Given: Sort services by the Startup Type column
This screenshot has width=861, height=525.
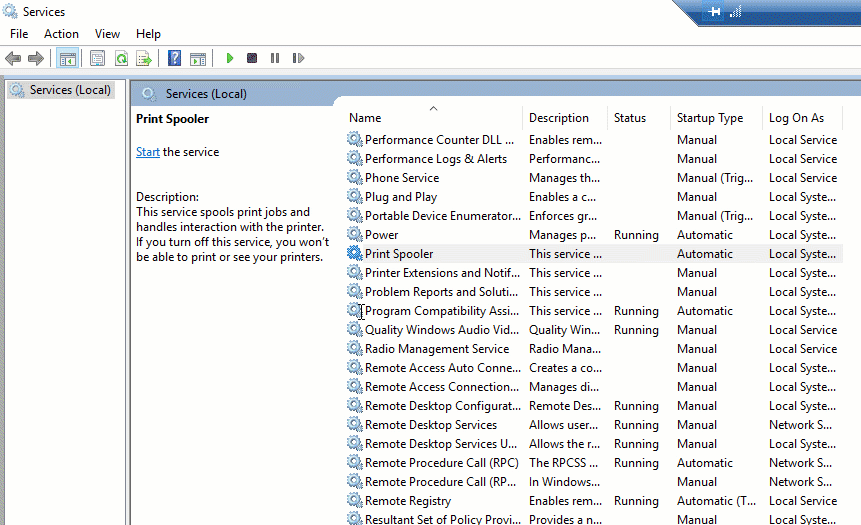Looking at the screenshot, I should (x=709, y=118).
